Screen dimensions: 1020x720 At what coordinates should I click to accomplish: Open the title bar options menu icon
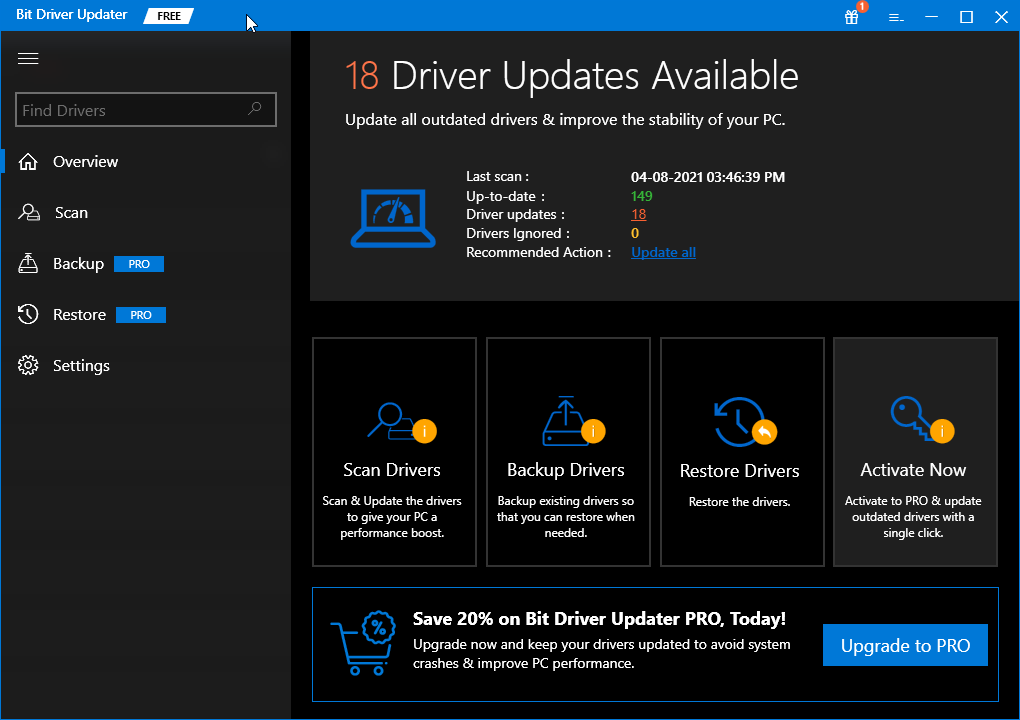896,17
